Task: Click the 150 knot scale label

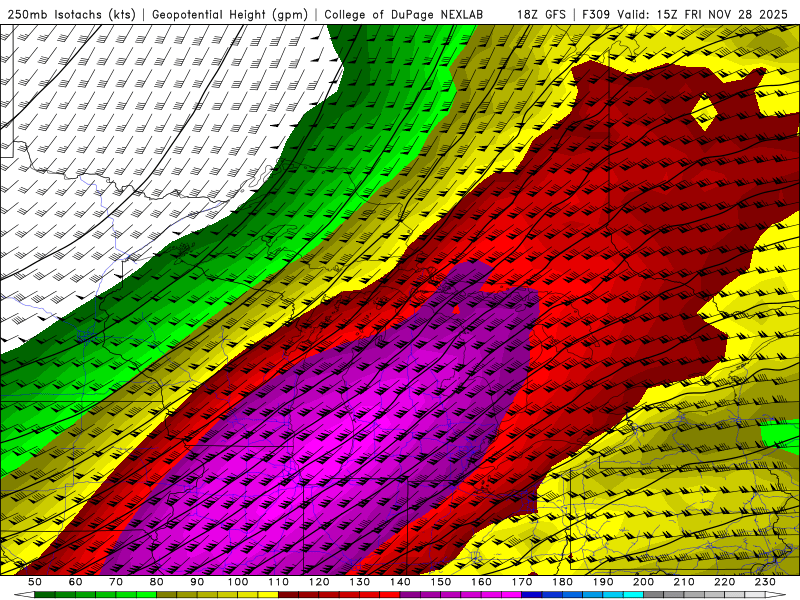Action: (440, 582)
